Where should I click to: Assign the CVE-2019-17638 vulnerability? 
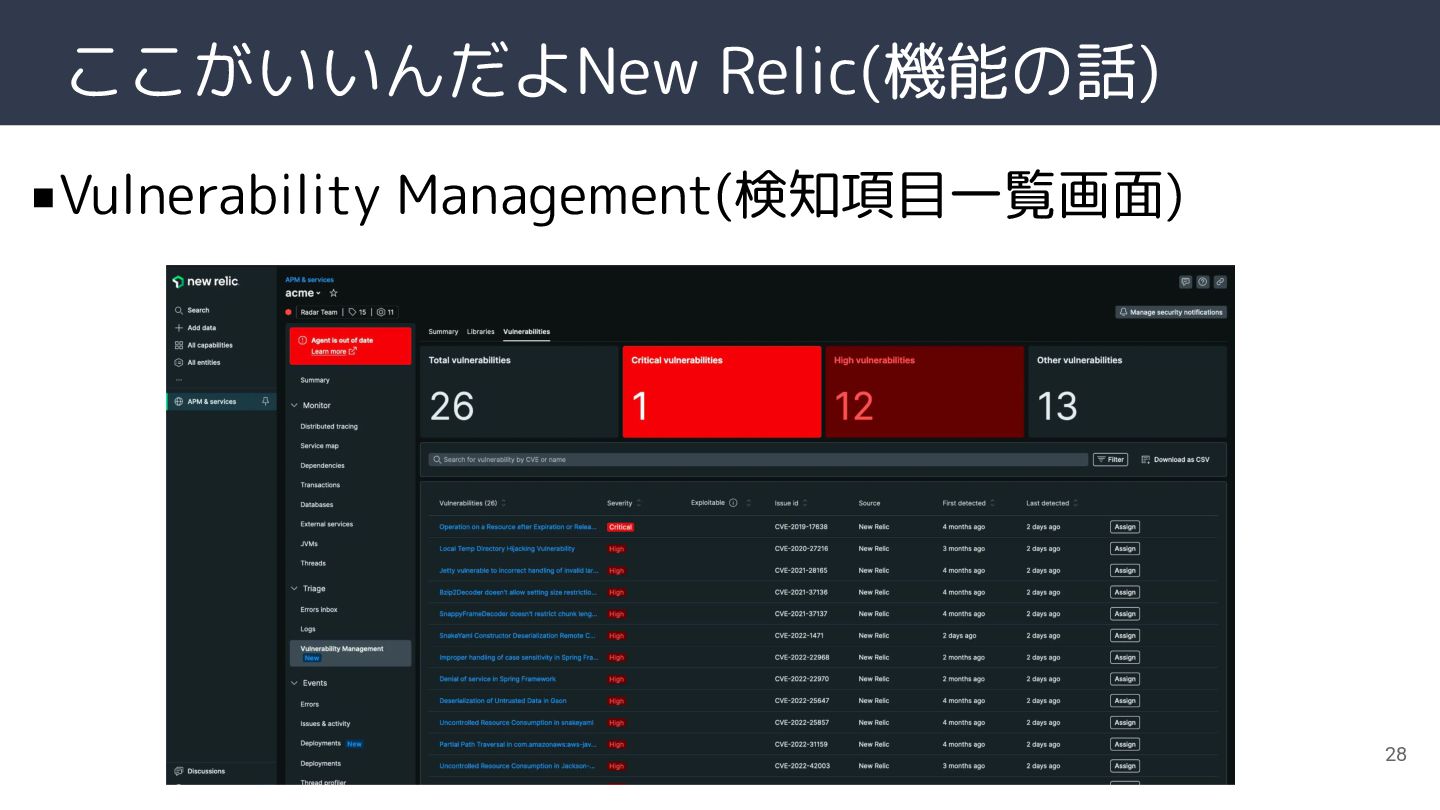click(1125, 527)
